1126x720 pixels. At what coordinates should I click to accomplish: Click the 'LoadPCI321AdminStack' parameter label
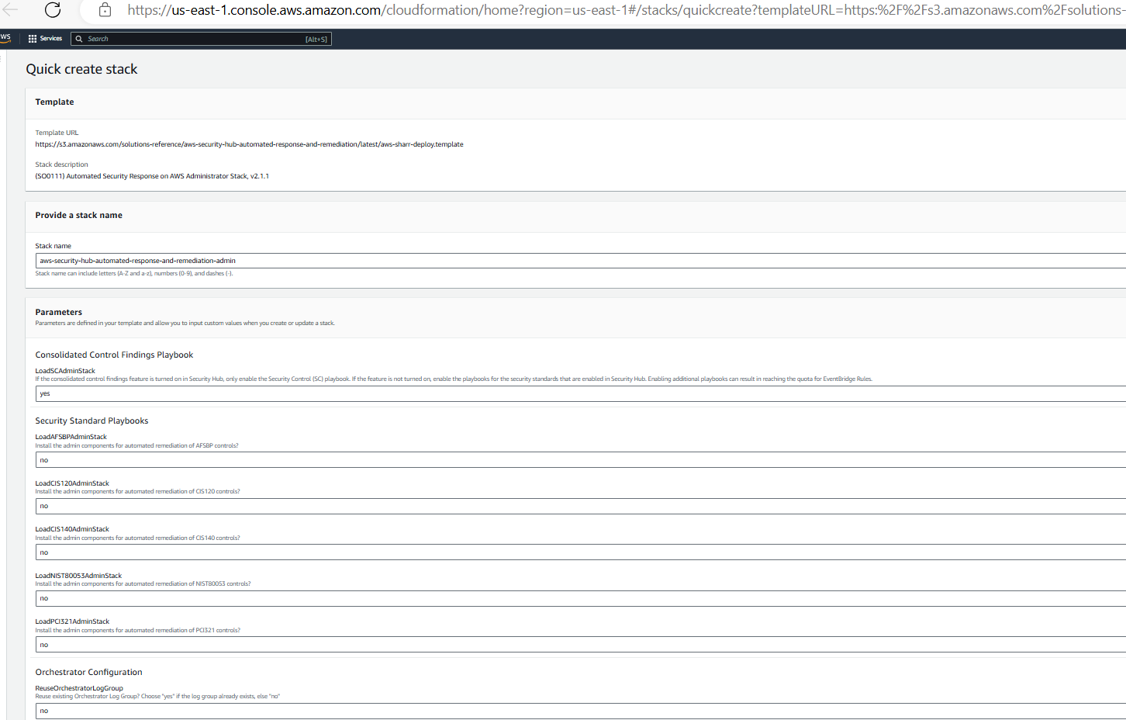(x=73, y=622)
